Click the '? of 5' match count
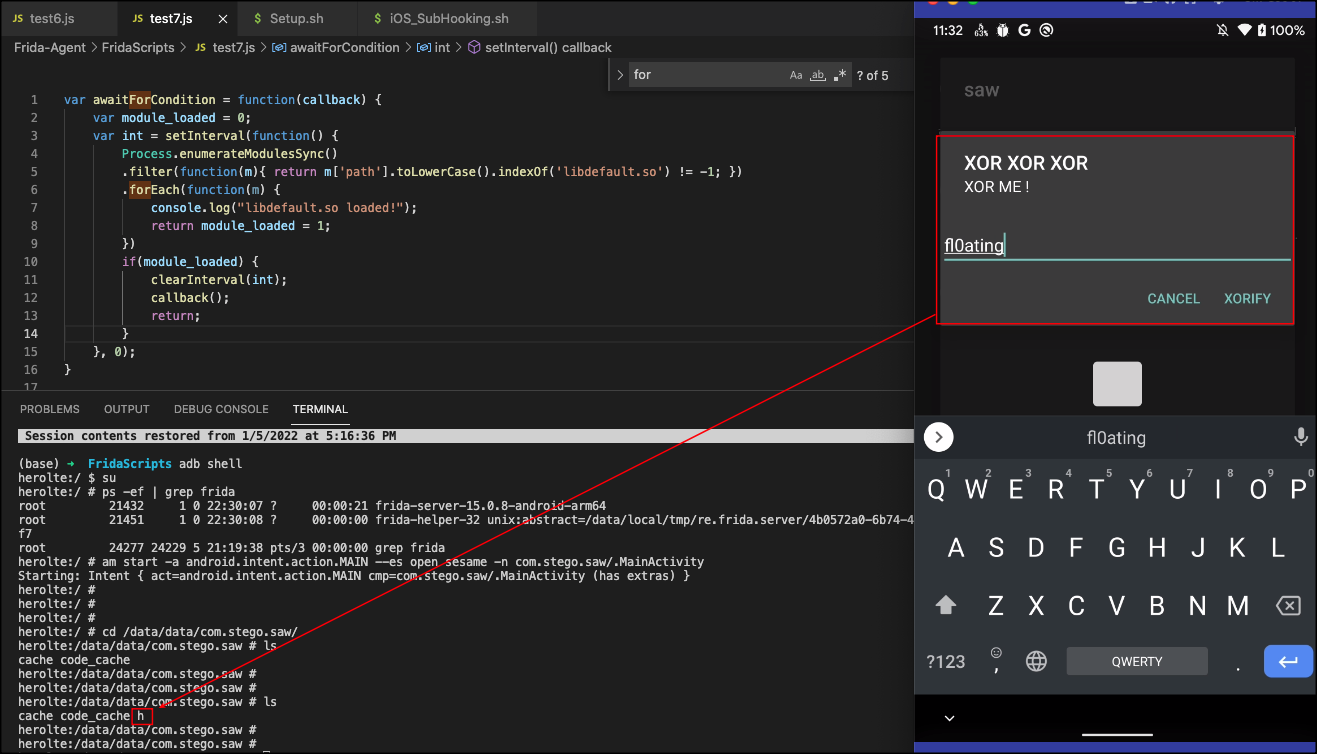The height and width of the screenshot is (754, 1317). coord(872,75)
